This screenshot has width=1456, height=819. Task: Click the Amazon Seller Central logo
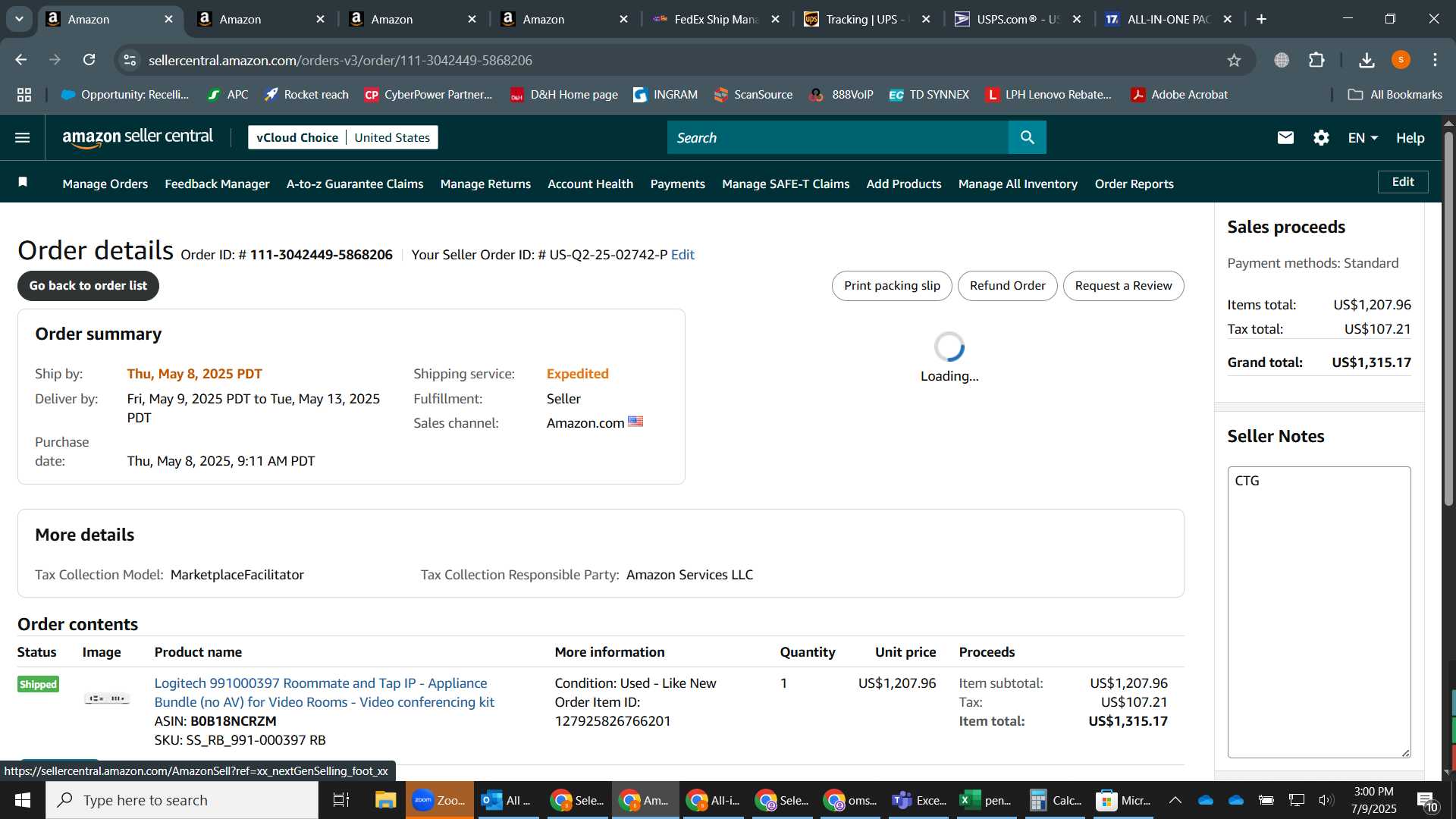[x=137, y=137]
